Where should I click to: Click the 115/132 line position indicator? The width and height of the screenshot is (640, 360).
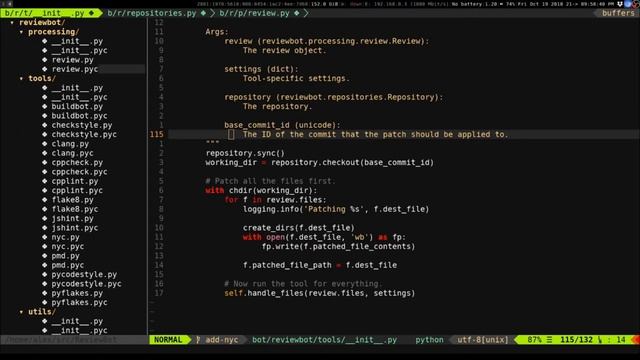(x=576, y=340)
